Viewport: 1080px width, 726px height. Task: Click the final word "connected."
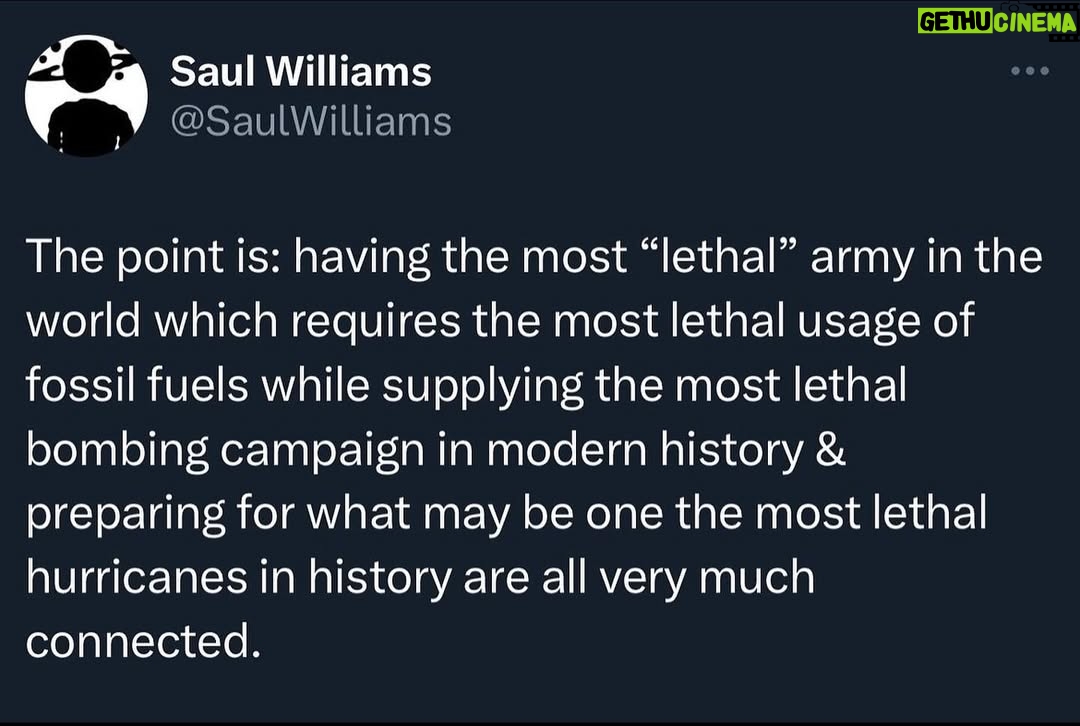pyautogui.click(x=144, y=642)
